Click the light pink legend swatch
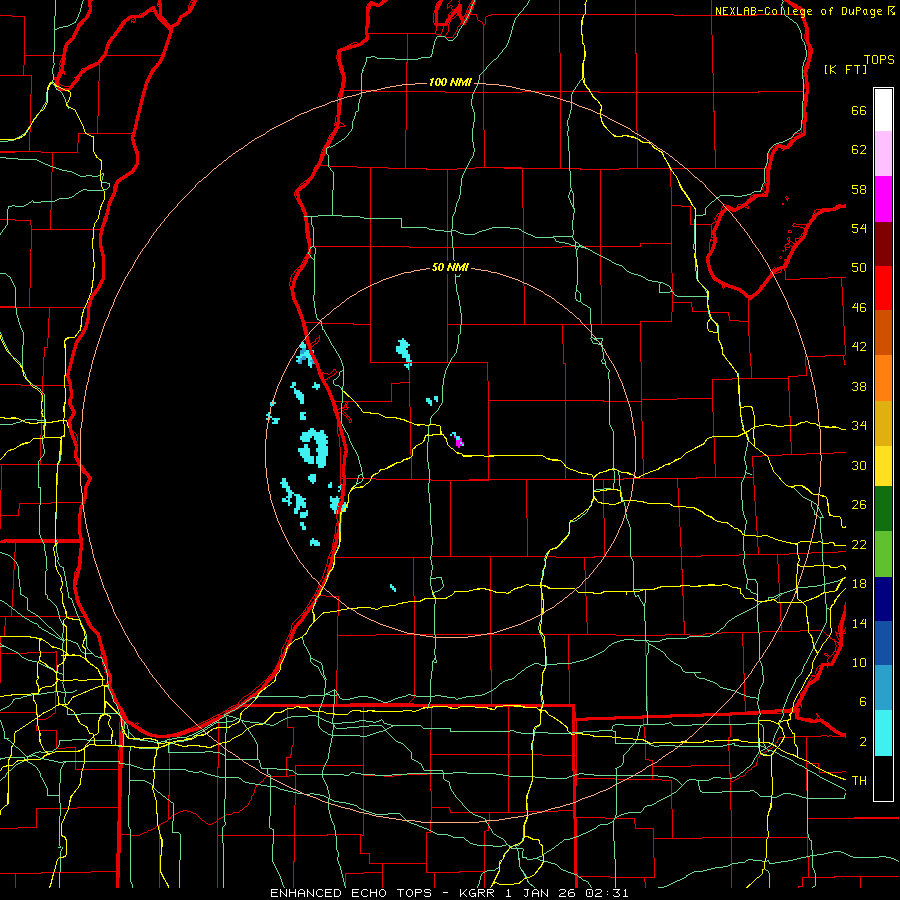This screenshot has height=900, width=900. 883,154
